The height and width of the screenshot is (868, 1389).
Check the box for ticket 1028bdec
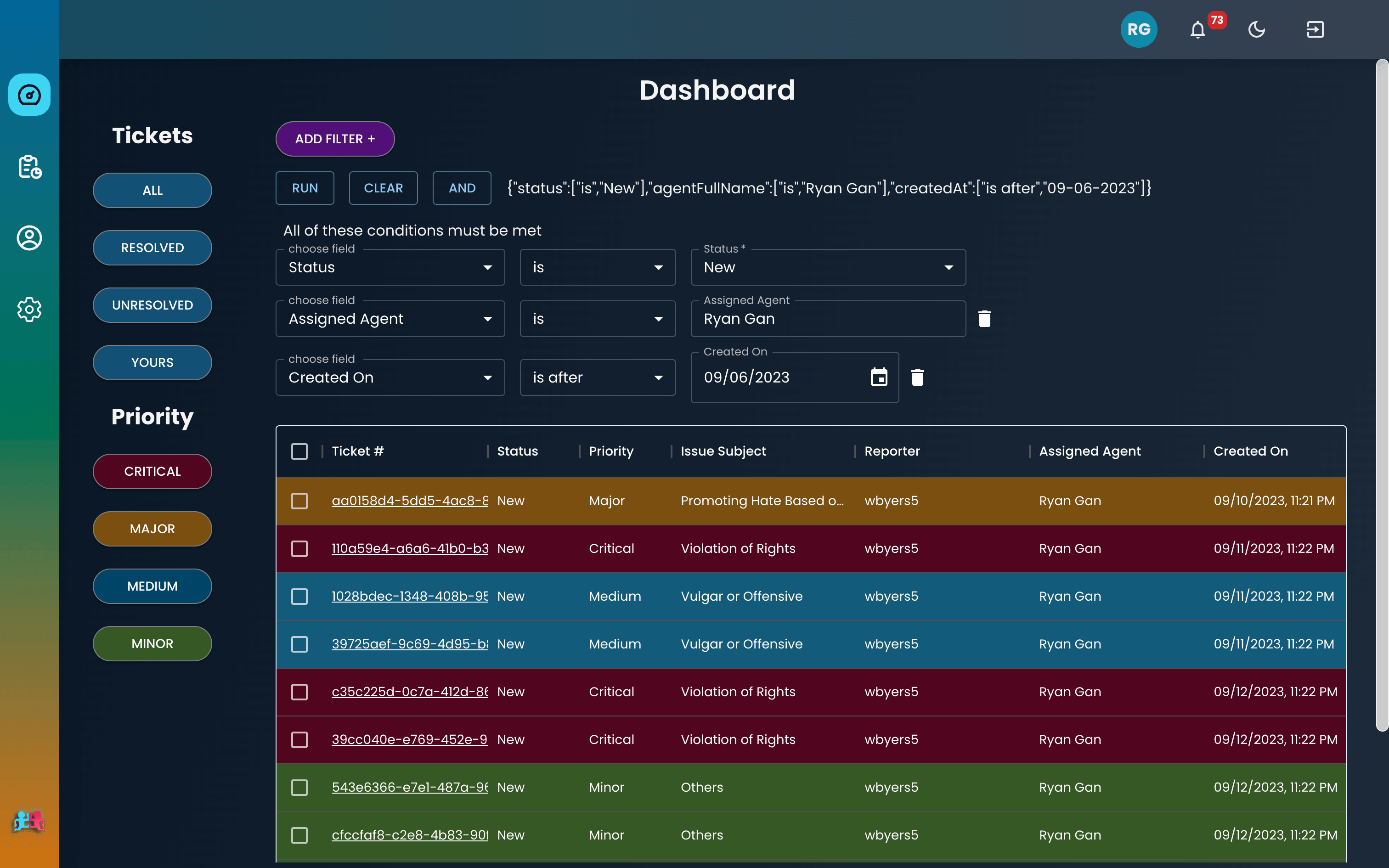coord(299,597)
